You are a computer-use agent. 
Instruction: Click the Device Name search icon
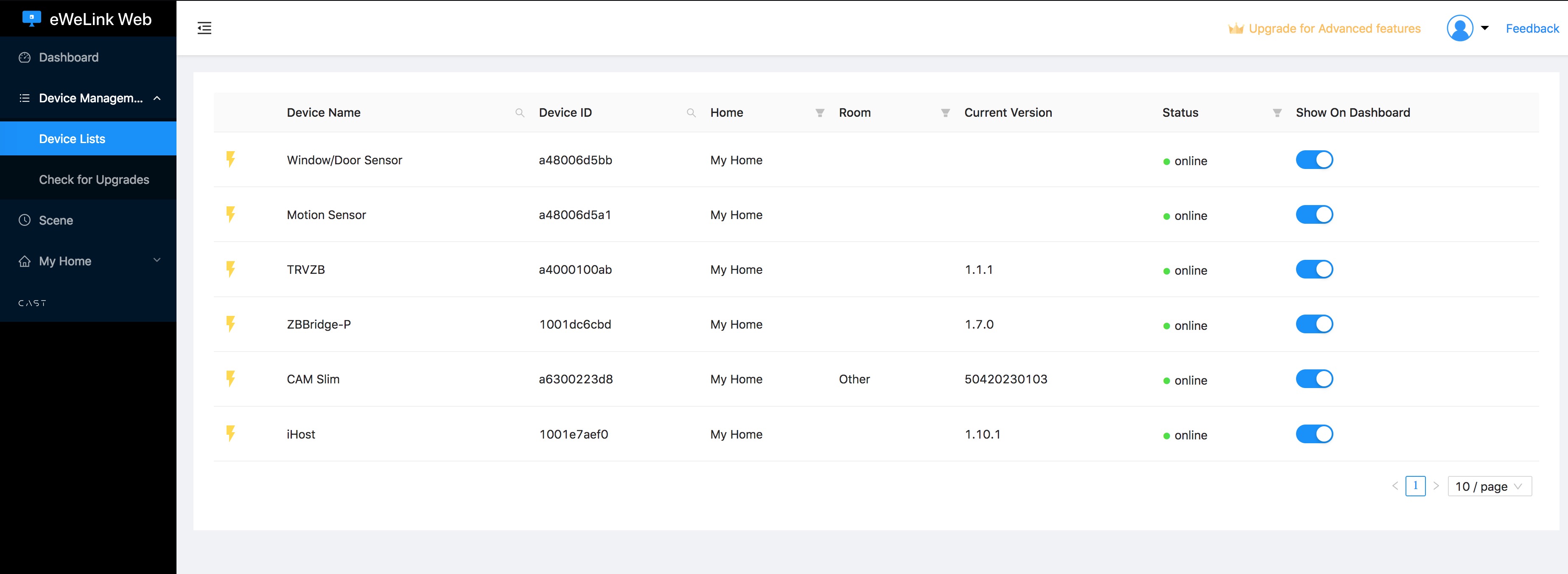pos(519,113)
